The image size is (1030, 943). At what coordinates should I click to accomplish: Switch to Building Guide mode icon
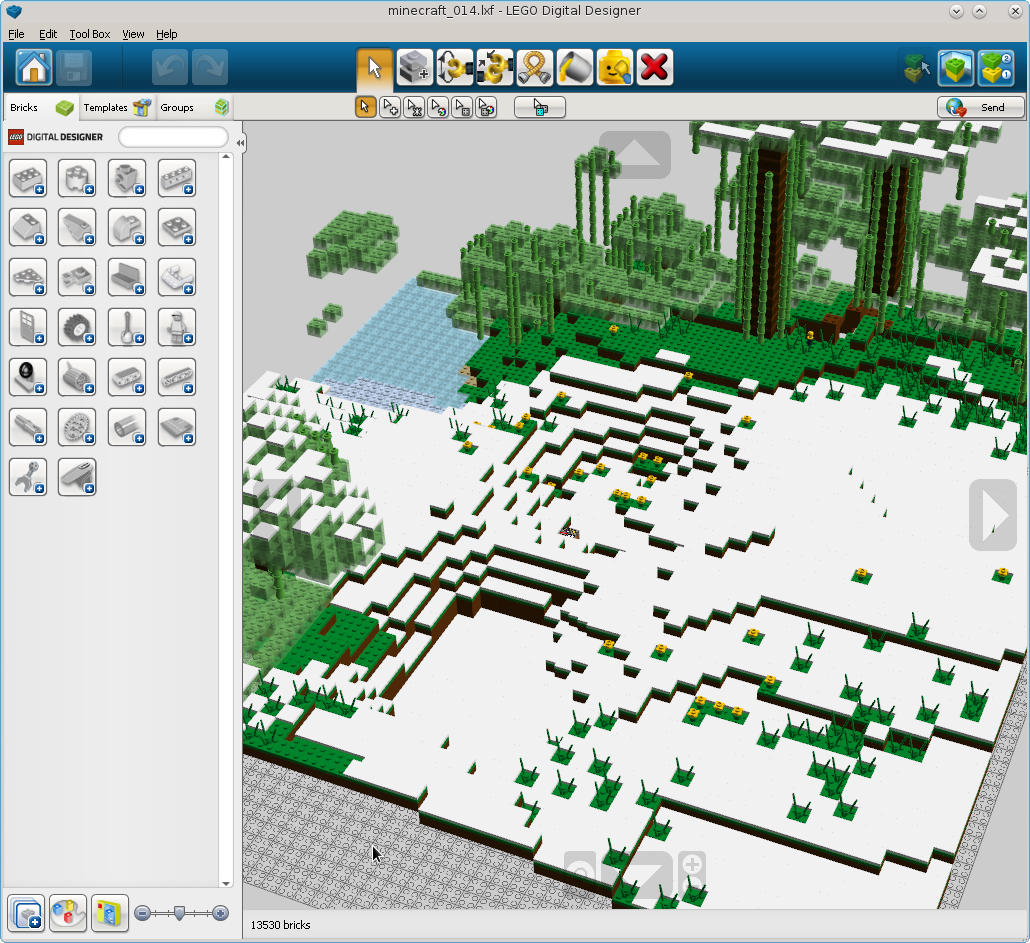[x=996, y=68]
